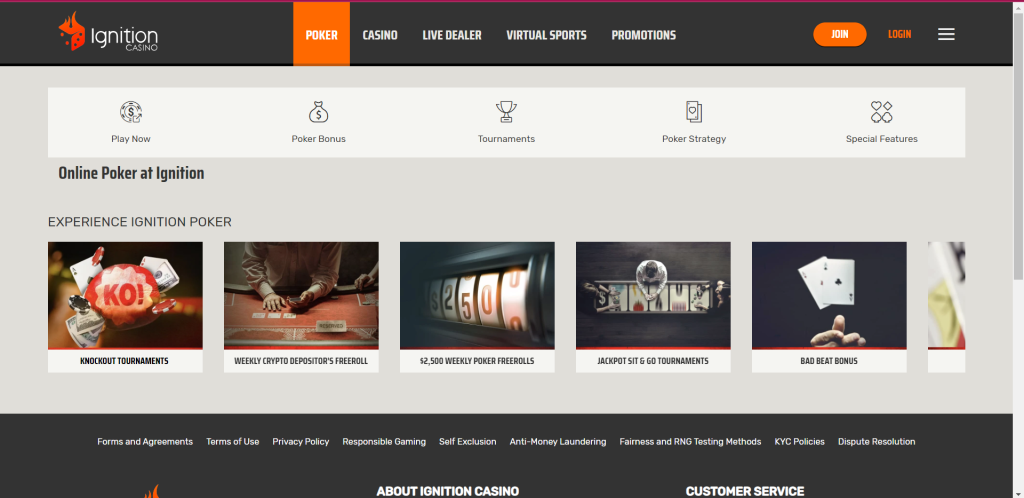Click the Ignition Casino flame logo
Screen dimensions: 1024x498
[108, 32]
